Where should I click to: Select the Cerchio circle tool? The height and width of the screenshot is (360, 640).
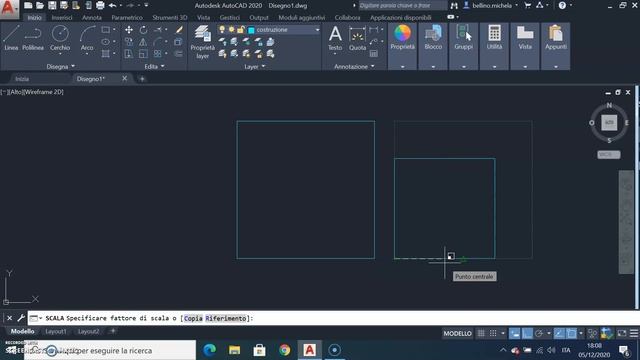coord(60,38)
